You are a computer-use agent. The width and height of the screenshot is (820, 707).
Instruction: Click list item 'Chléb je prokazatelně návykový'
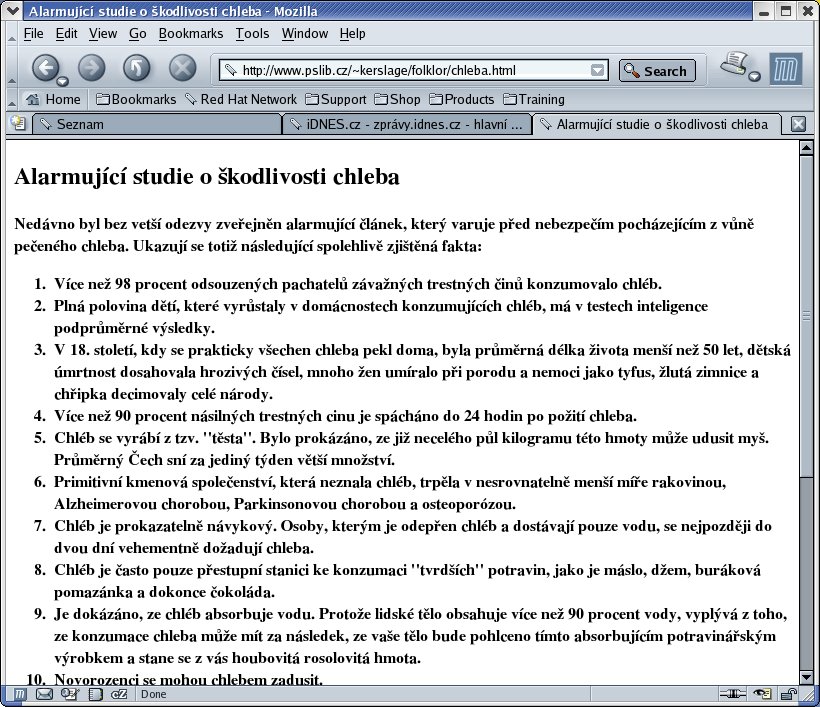pyautogui.click(x=413, y=537)
